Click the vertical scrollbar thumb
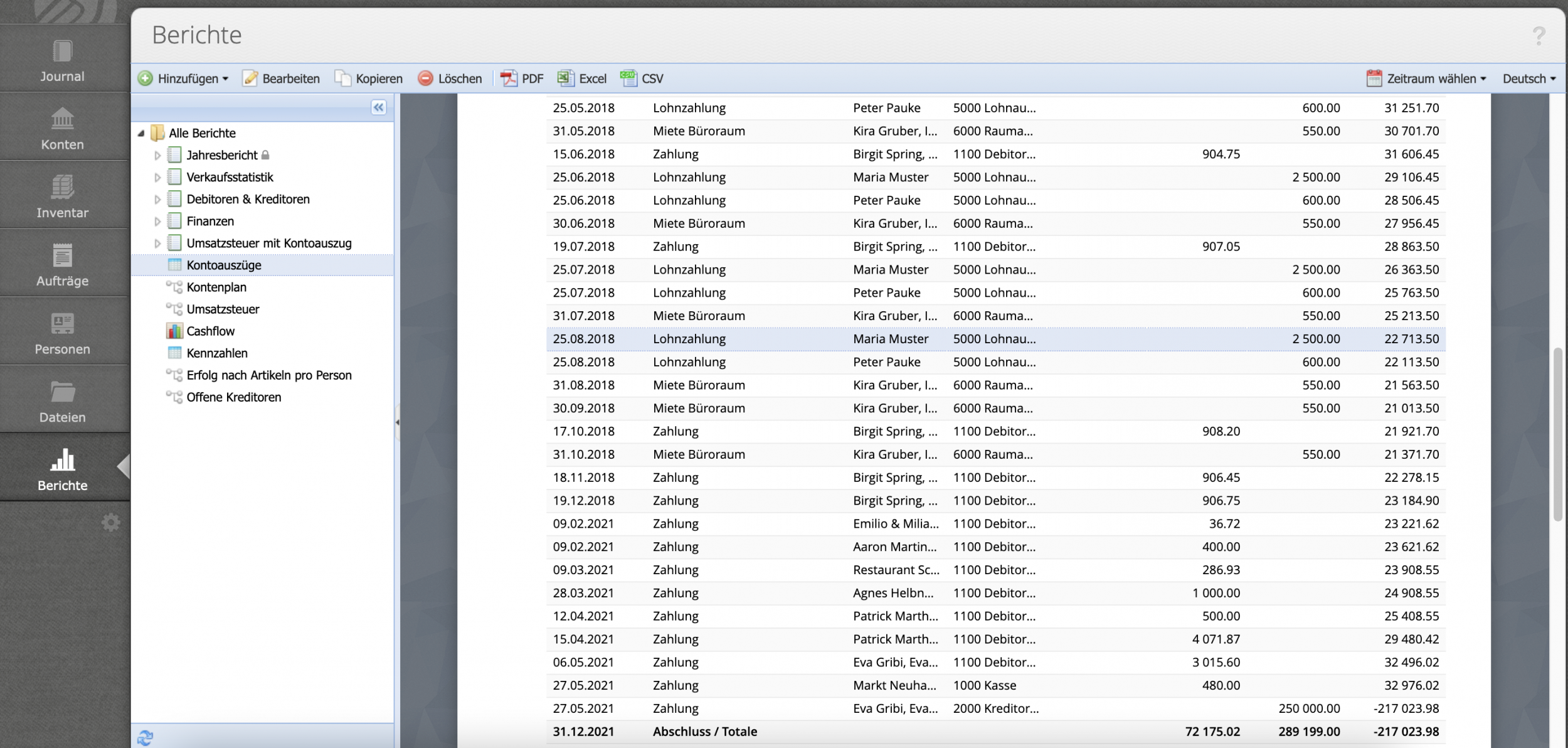This screenshot has height=748, width=1568. point(1557,433)
